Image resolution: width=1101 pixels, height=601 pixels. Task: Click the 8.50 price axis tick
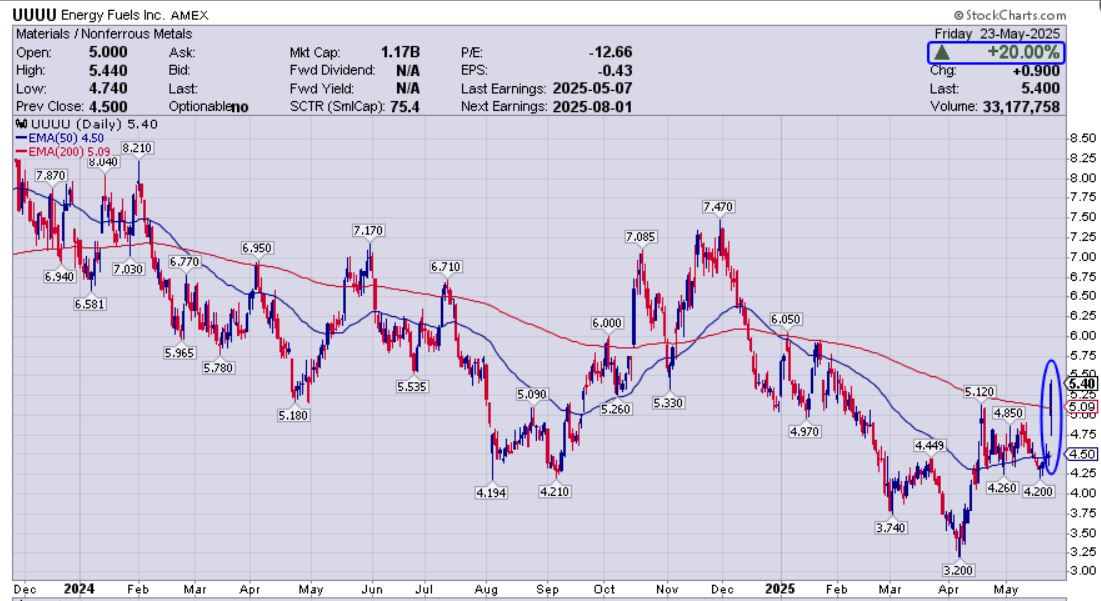tap(1084, 138)
